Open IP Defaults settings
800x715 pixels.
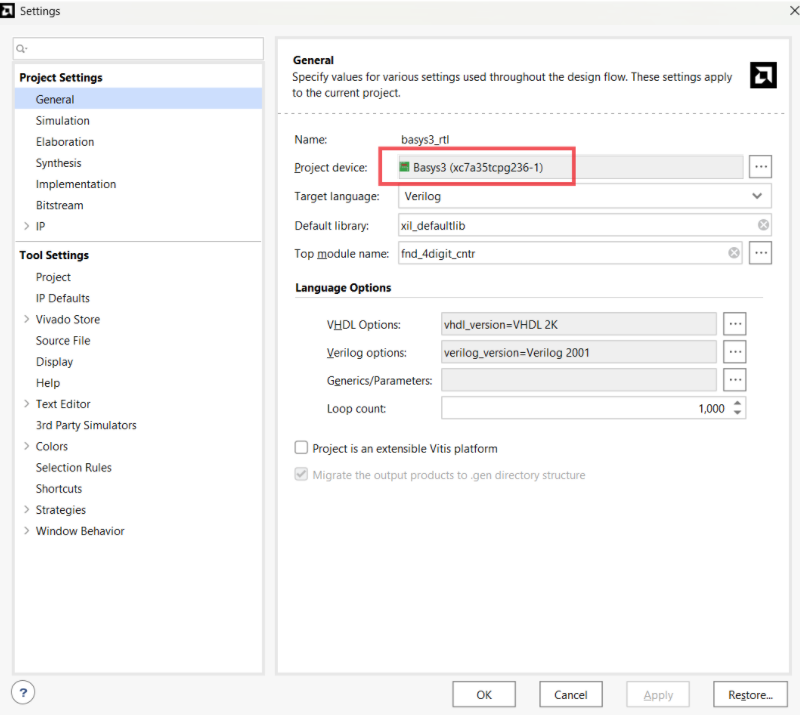pos(62,298)
